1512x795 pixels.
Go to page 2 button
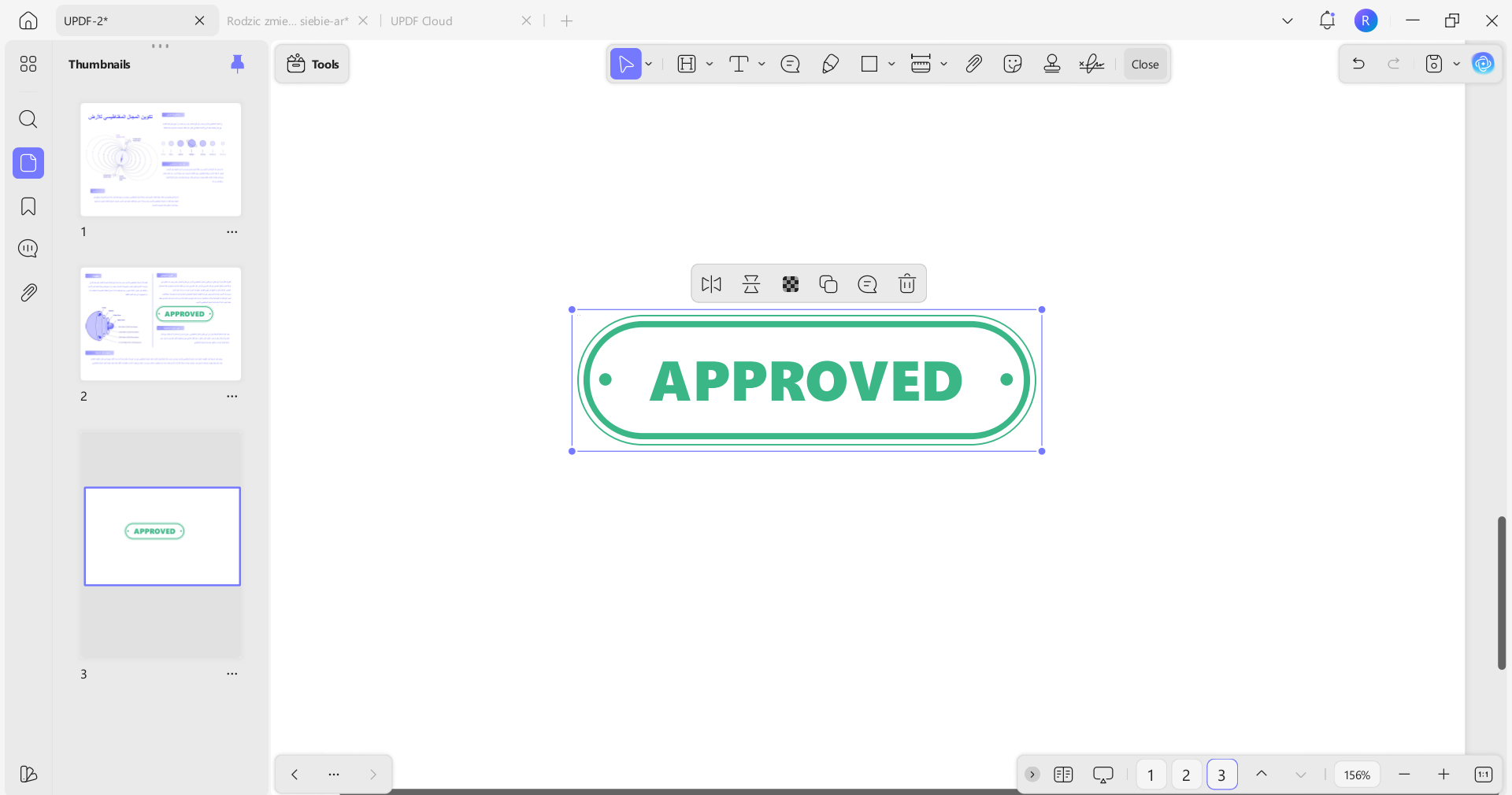(1186, 775)
